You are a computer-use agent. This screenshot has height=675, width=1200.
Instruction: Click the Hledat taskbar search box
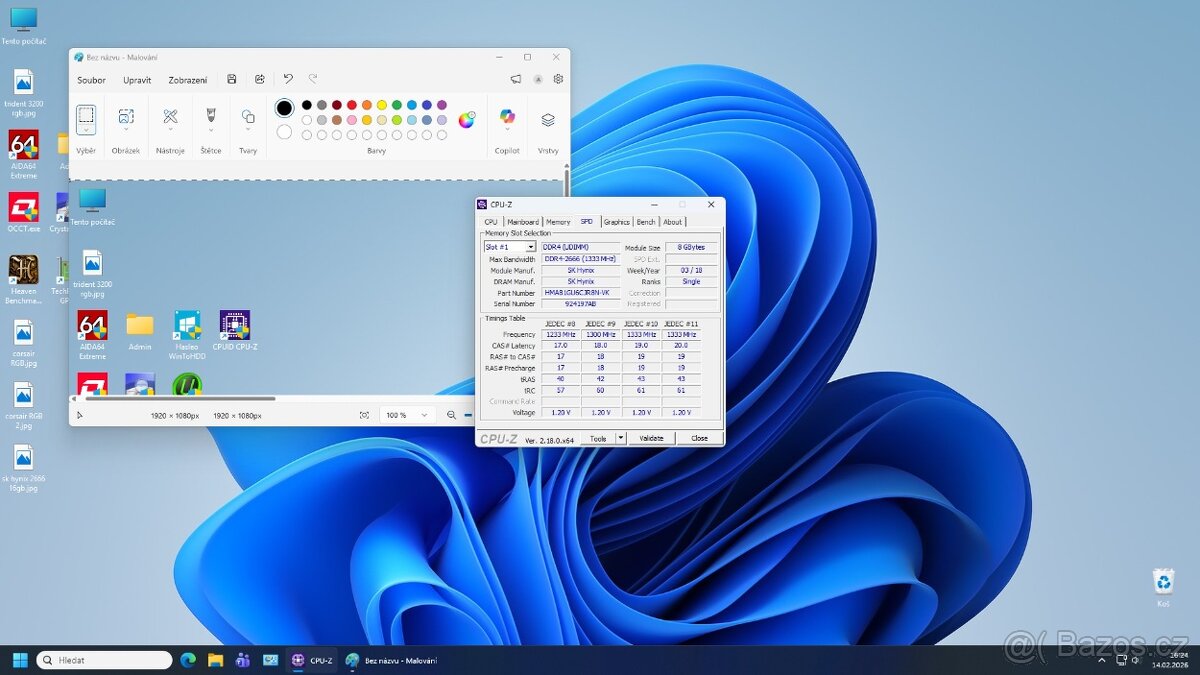(105, 660)
